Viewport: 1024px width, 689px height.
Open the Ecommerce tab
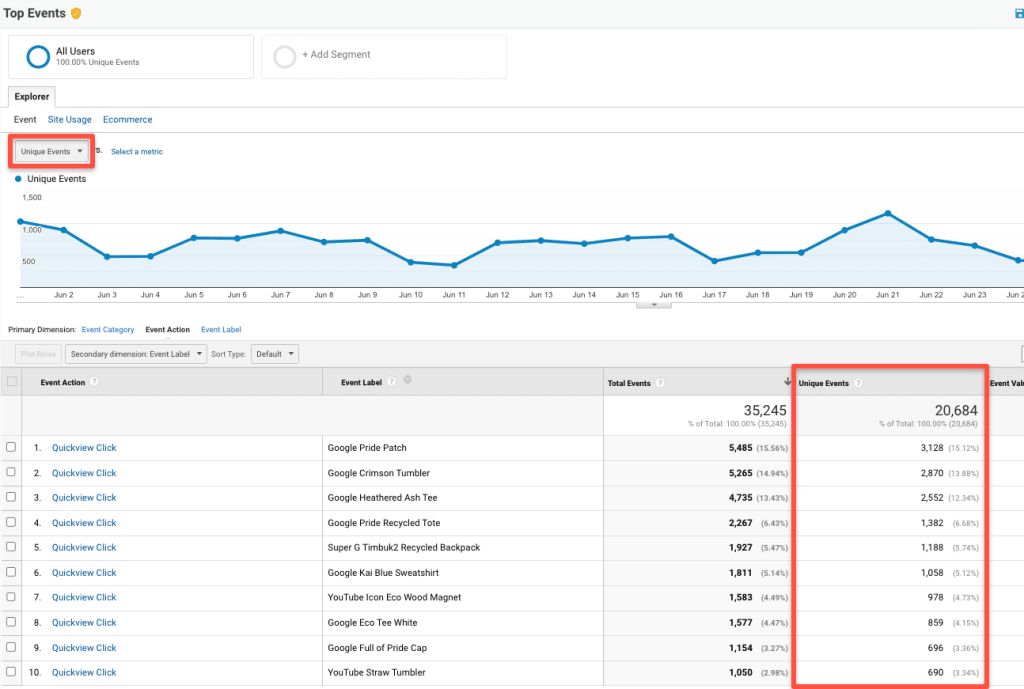point(127,119)
